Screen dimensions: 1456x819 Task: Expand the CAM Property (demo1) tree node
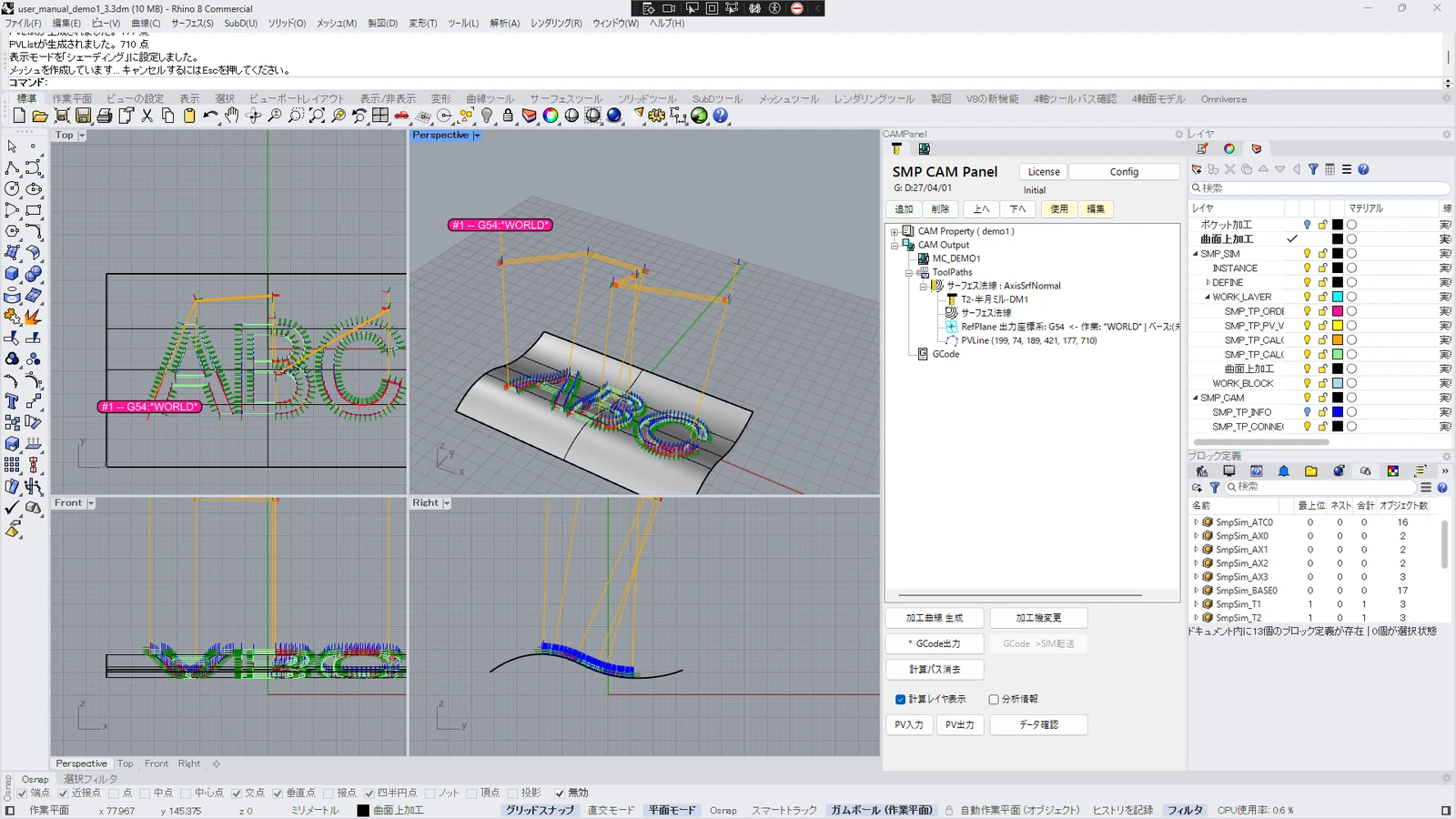tap(895, 231)
